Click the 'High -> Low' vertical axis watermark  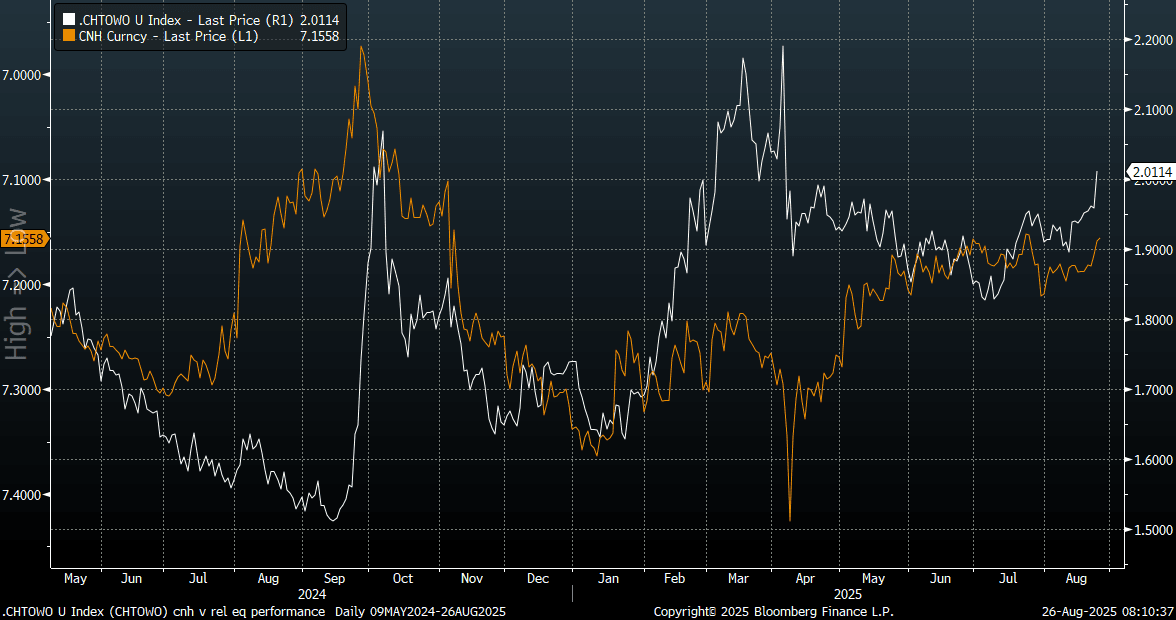(17, 285)
